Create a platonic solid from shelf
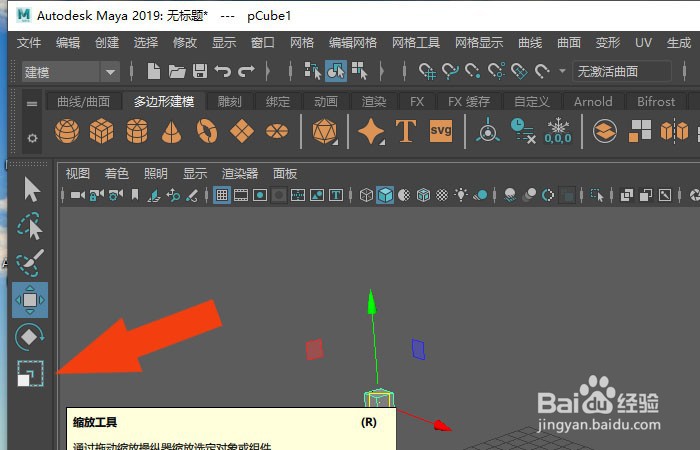 click(x=325, y=132)
